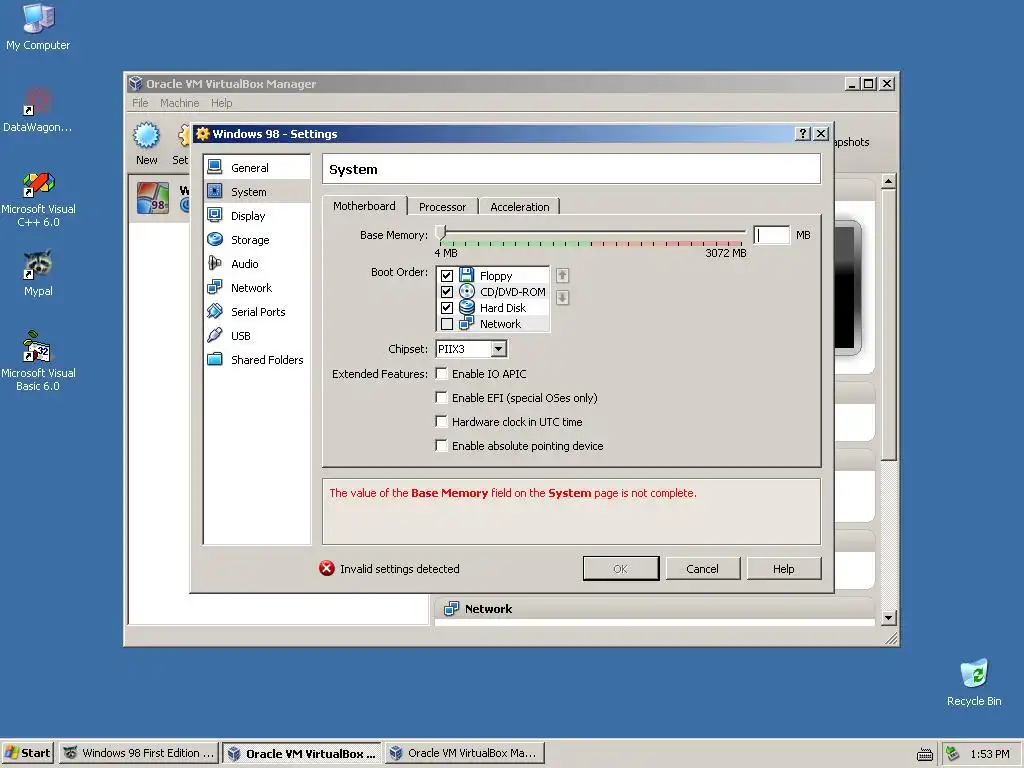Open the Audio settings category
Image resolution: width=1024 pixels, height=768 pixels.
click(x=257, y=264)
